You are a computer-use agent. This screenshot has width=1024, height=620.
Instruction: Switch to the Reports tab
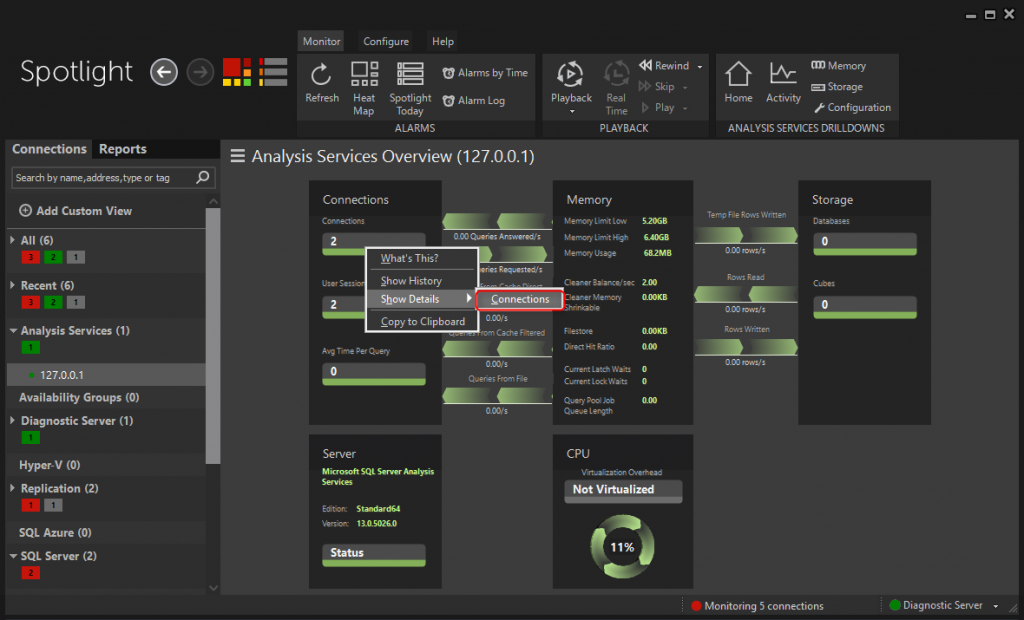[123, 149]
